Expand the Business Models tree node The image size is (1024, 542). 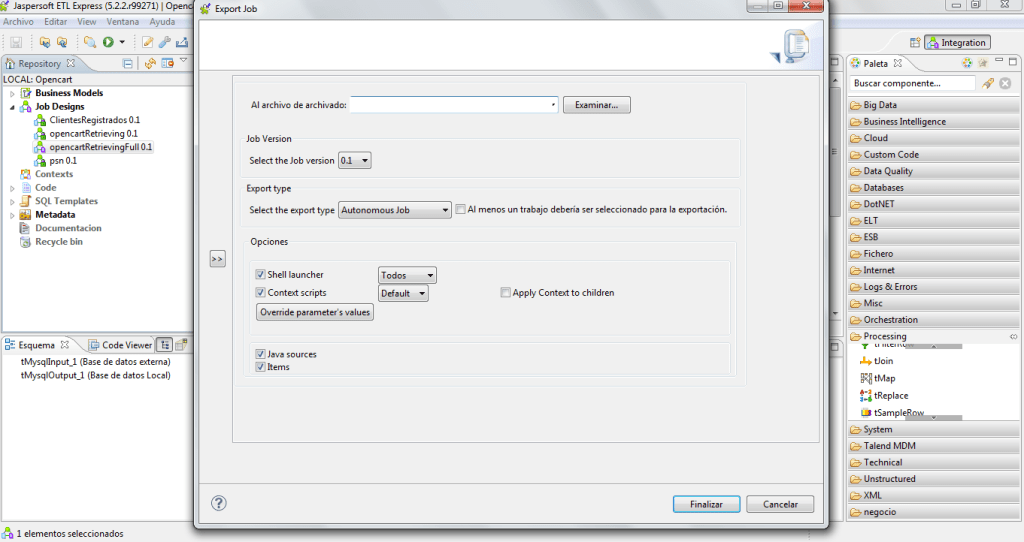click(13, 93)
